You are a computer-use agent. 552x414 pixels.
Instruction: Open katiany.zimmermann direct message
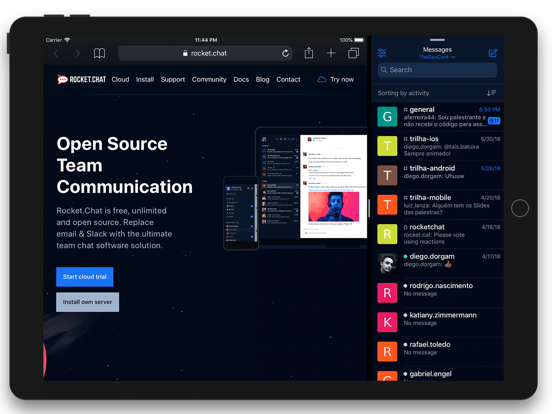[x=438, y=322]
